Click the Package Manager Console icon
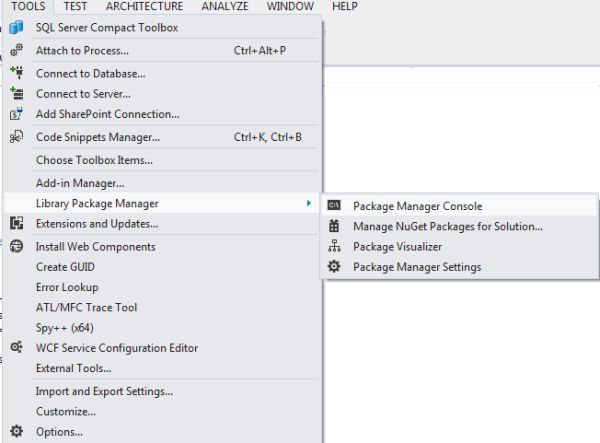Screen dimensions: 600x443 334,206
